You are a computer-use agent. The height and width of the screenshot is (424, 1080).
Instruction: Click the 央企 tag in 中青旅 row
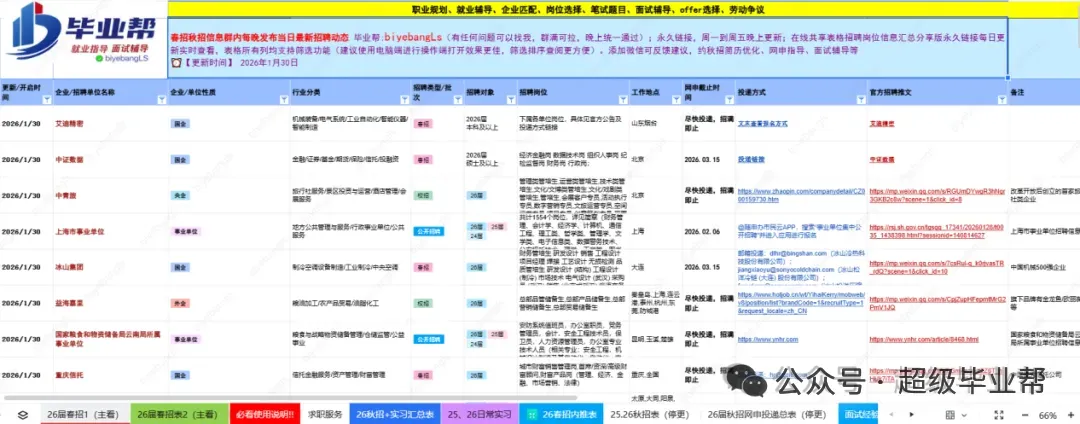180,195
